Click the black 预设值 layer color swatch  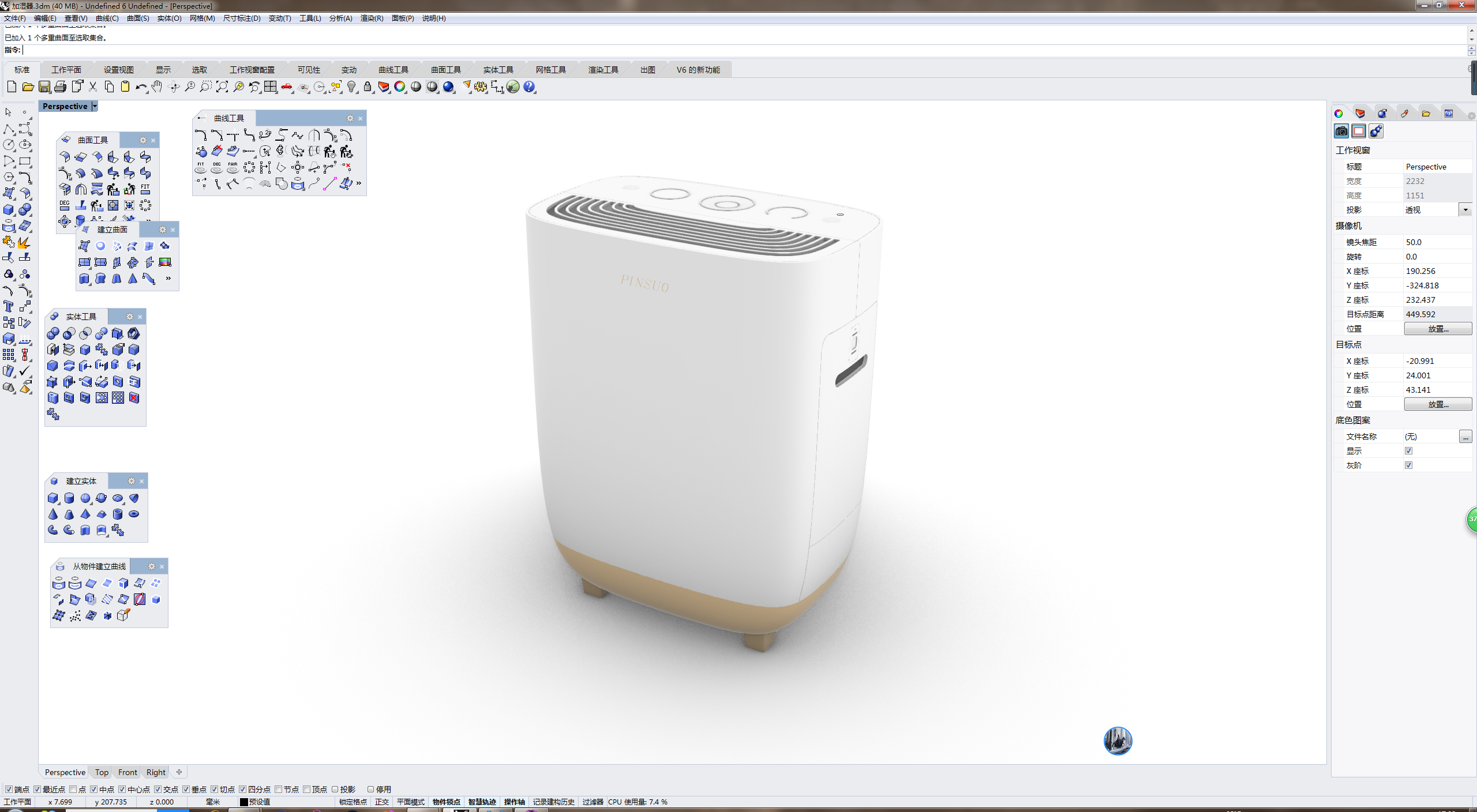tap(244, 802)
